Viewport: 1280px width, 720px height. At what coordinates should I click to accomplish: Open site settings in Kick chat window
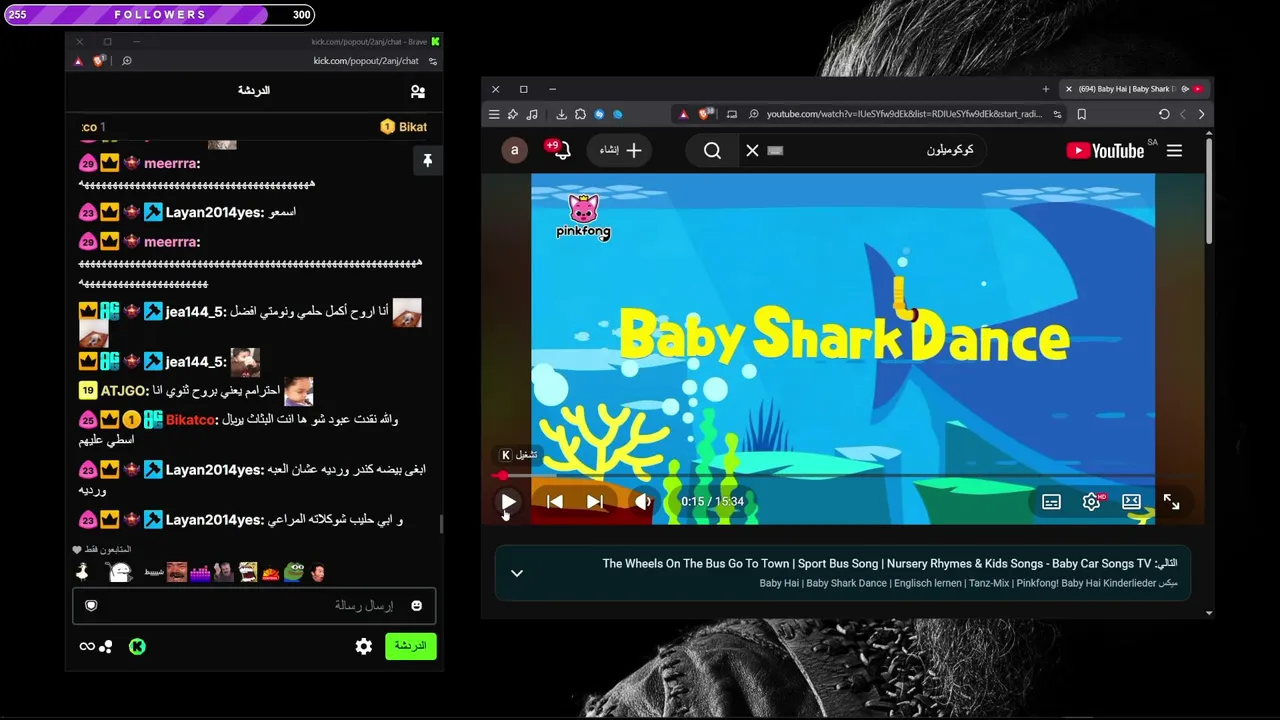click(433, 61)
